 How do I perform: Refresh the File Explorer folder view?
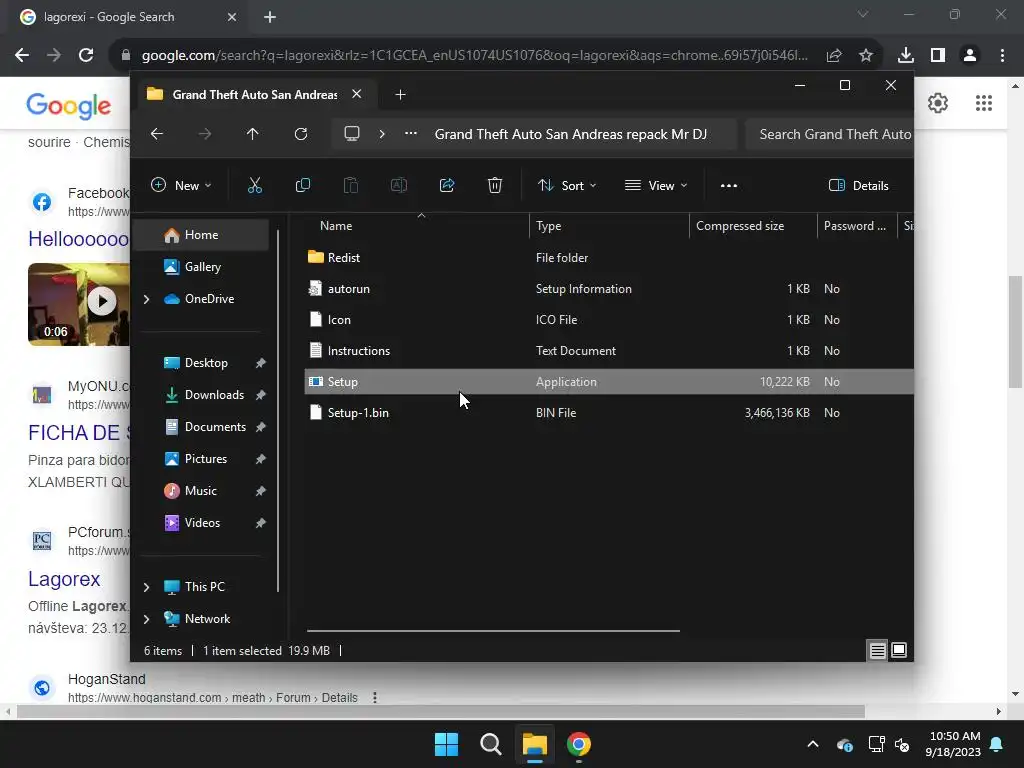point(300,134)
